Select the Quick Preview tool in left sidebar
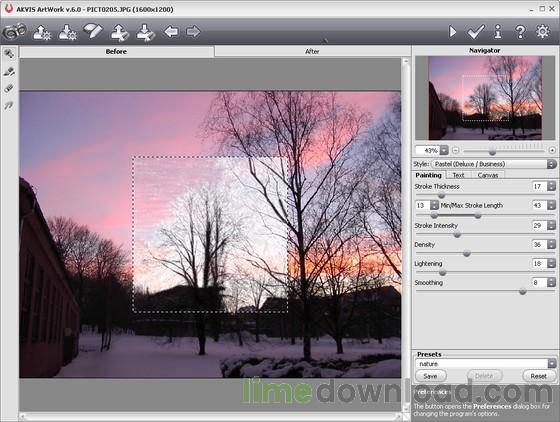 click(9, 54)
